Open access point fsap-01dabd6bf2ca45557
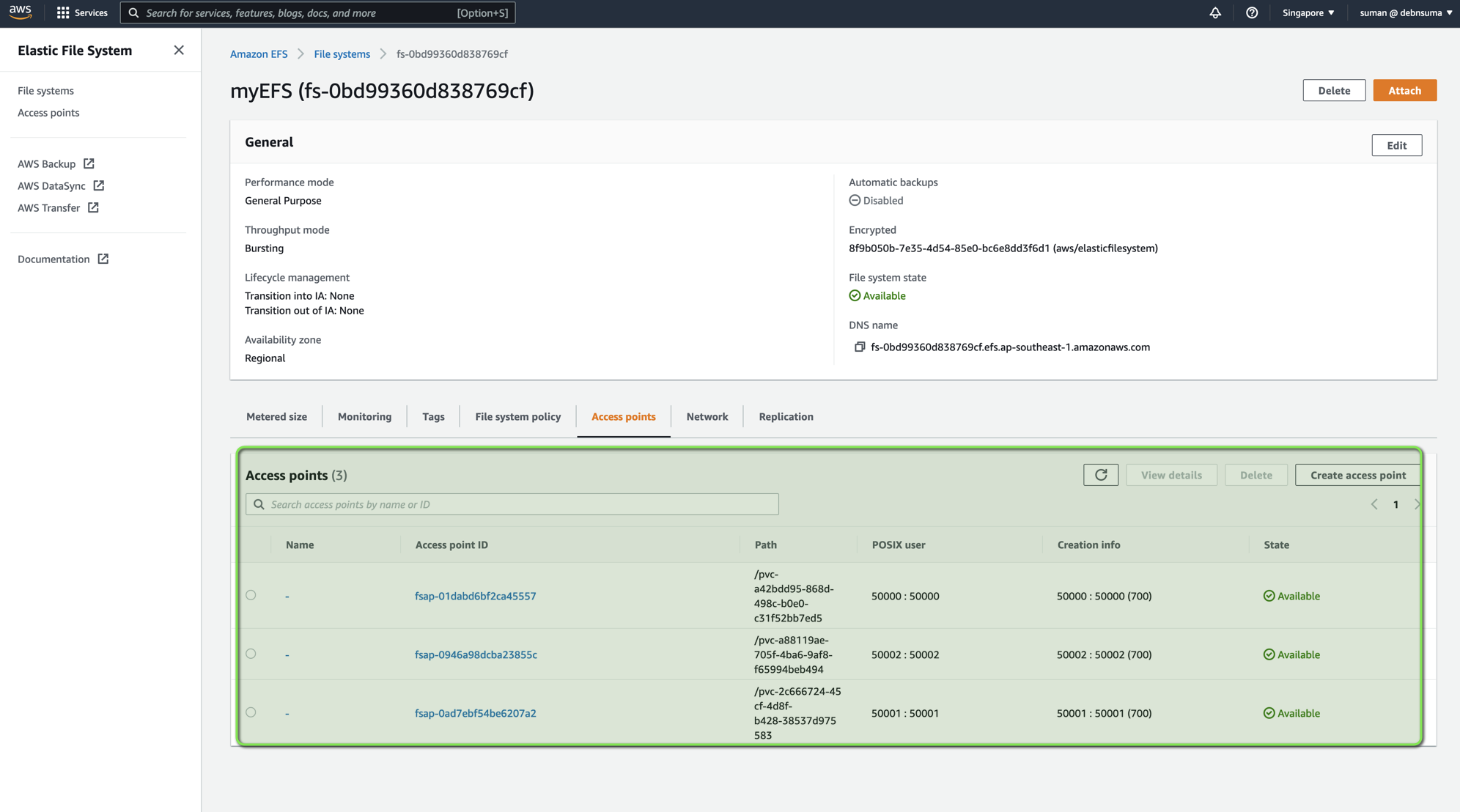Screen dimensions: 1460x812 [475, 596]
